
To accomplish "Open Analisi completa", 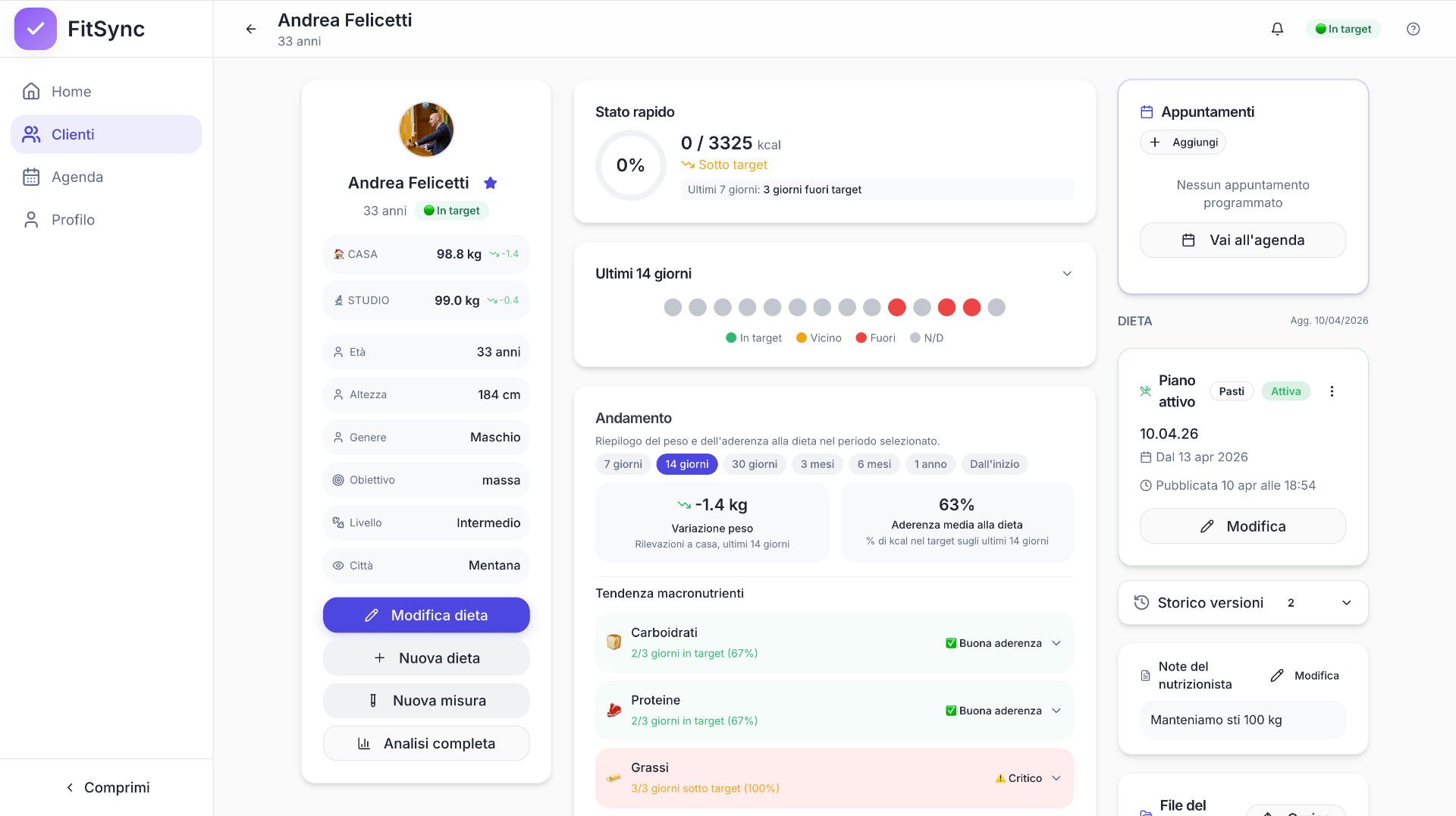I will pyautogui.click(x=426, y=744).
